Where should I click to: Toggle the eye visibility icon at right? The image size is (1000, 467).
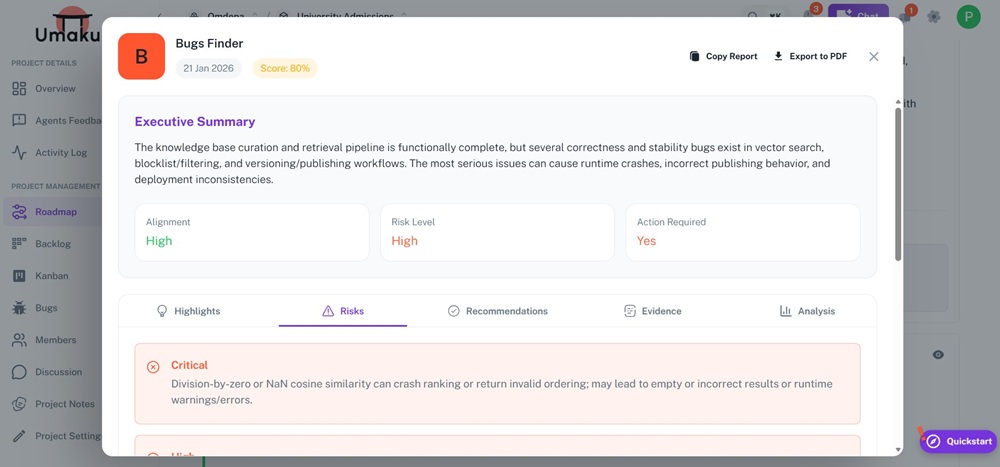tap(938, 355)
